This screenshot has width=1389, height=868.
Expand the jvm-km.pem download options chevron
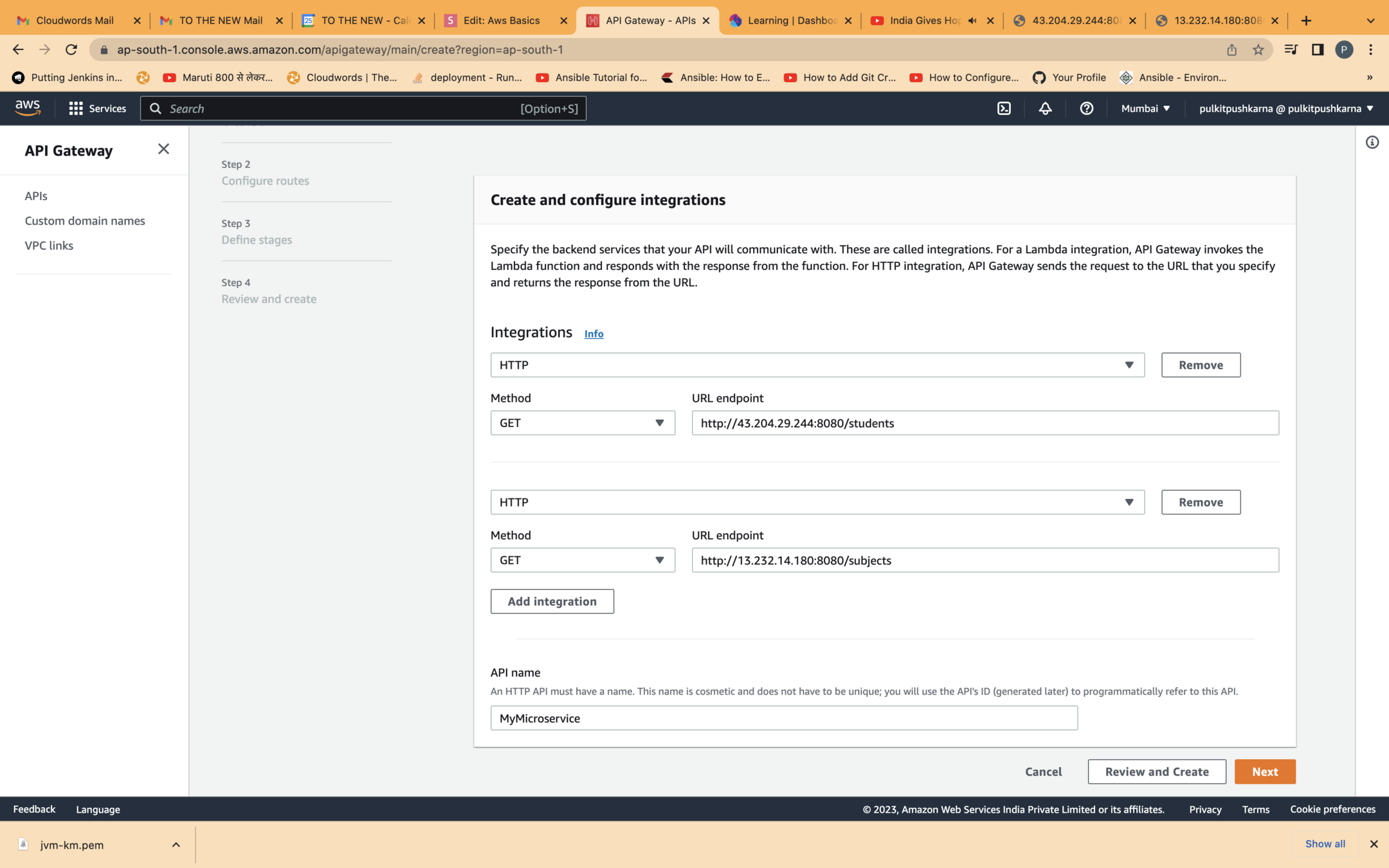tap(176, 844)
